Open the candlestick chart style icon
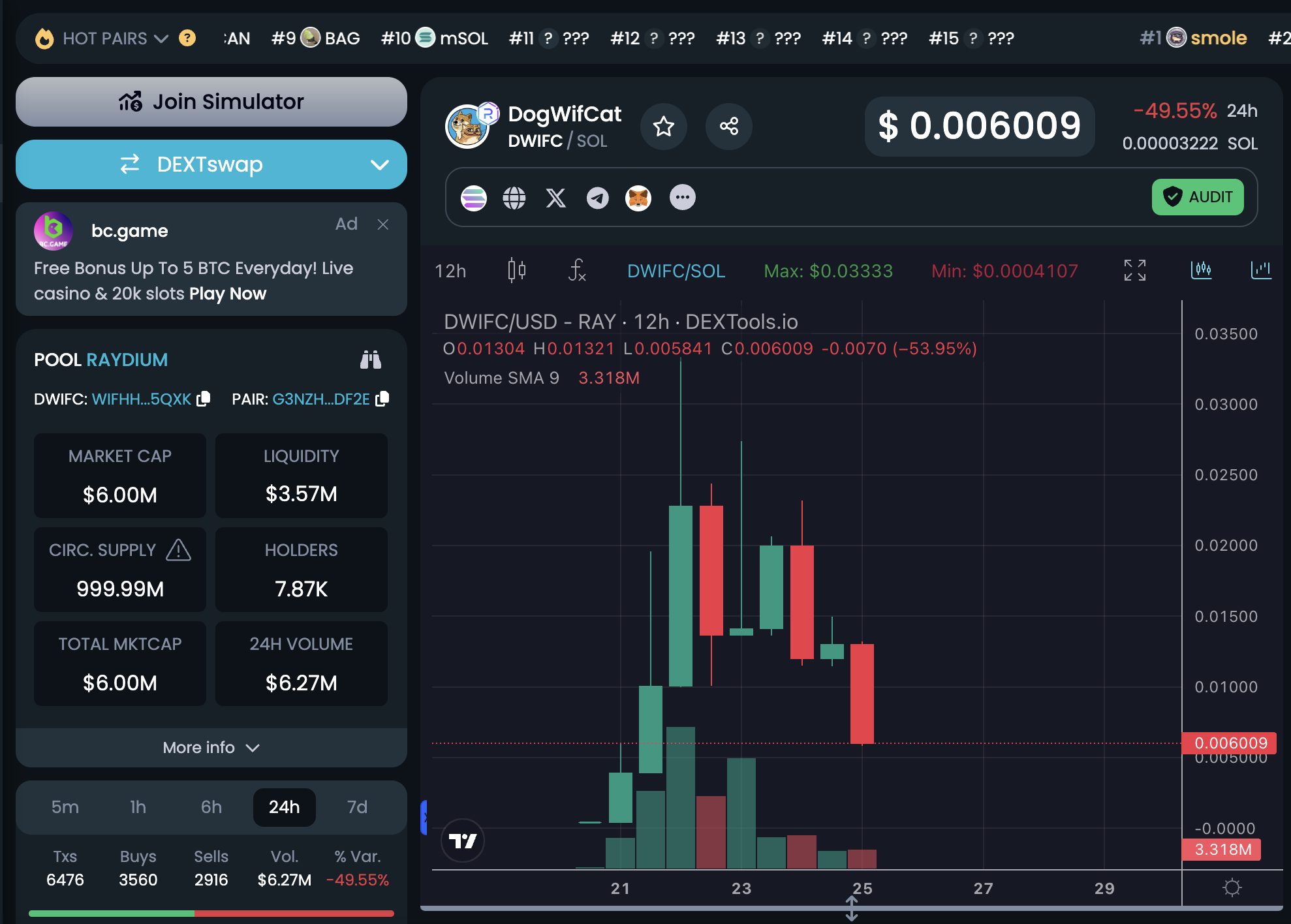 [x=516, y=269]
